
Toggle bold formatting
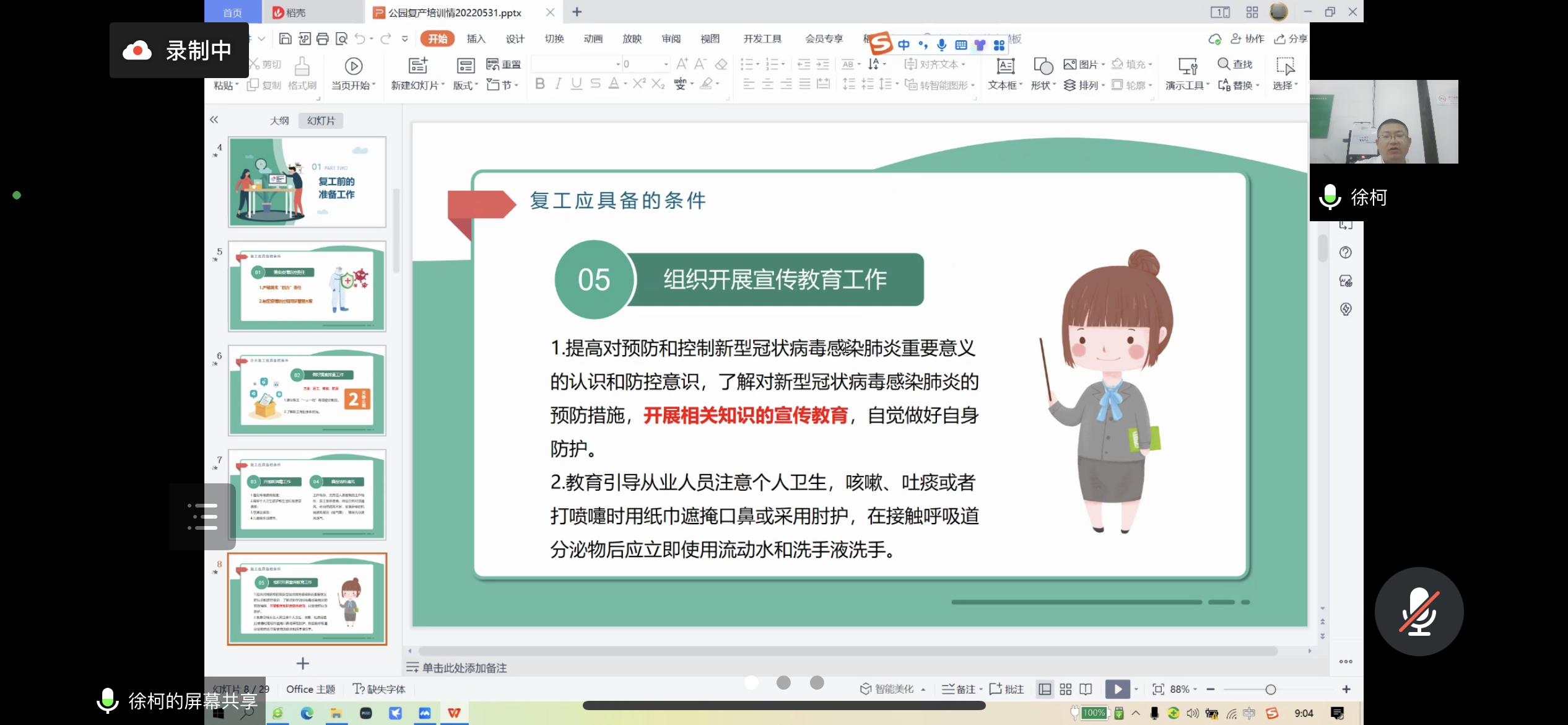[x=539, y=84]
